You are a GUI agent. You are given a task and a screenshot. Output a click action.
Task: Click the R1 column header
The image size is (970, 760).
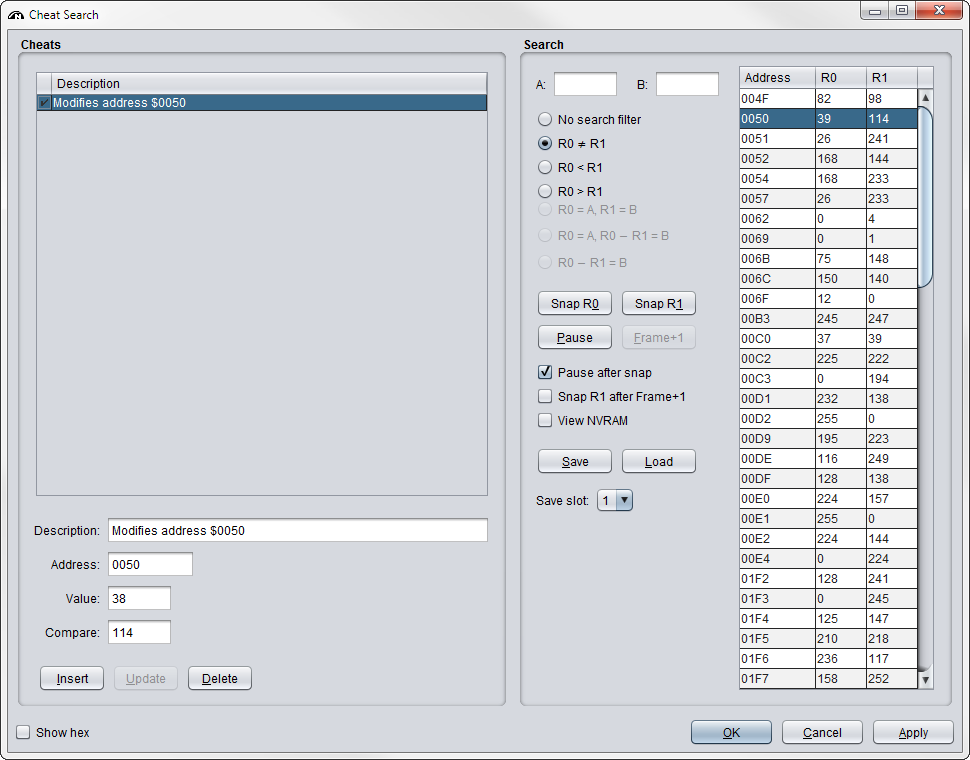tap(891, 78)
